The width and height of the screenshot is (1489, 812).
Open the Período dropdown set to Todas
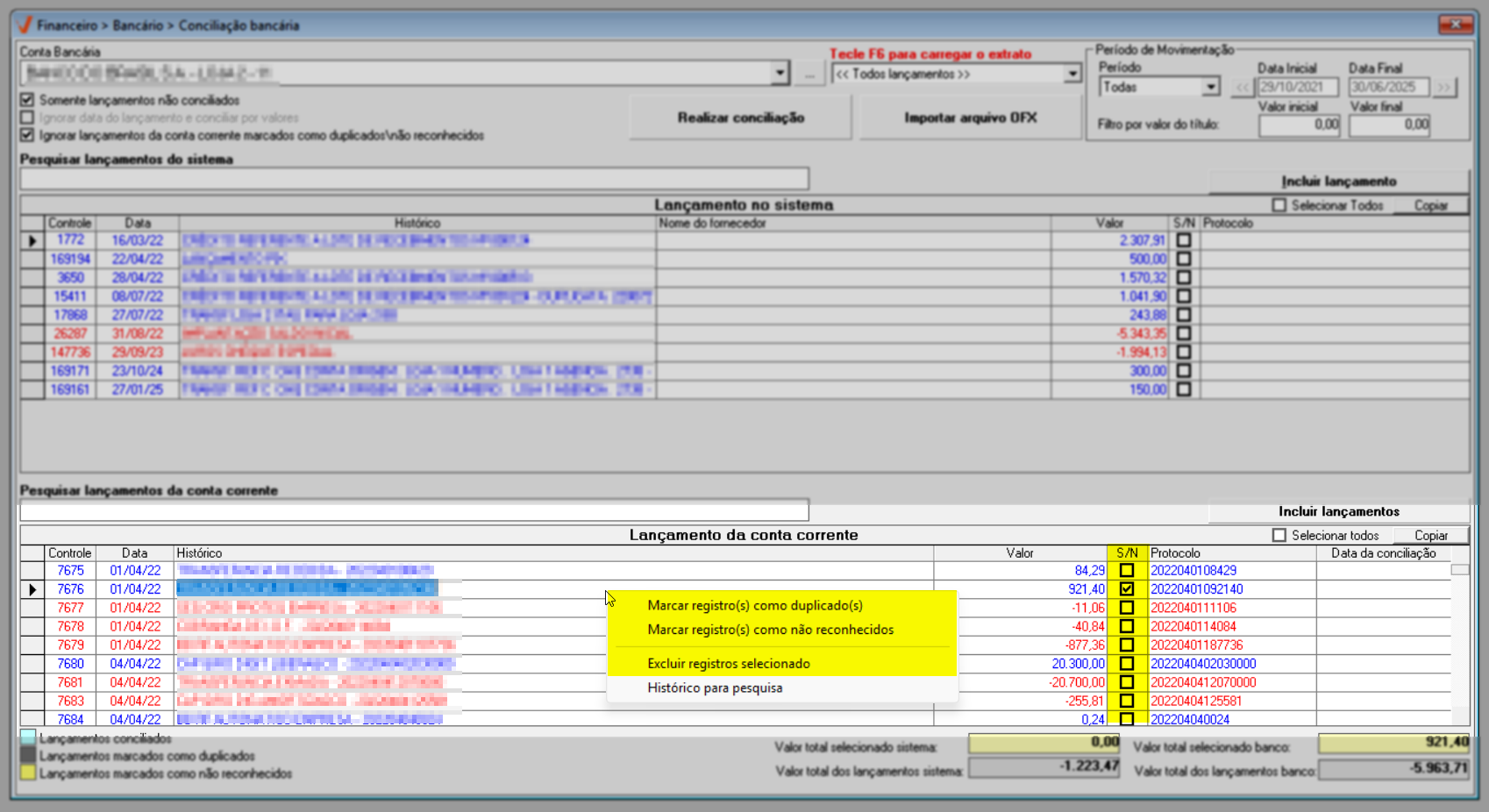(1210, 87)
